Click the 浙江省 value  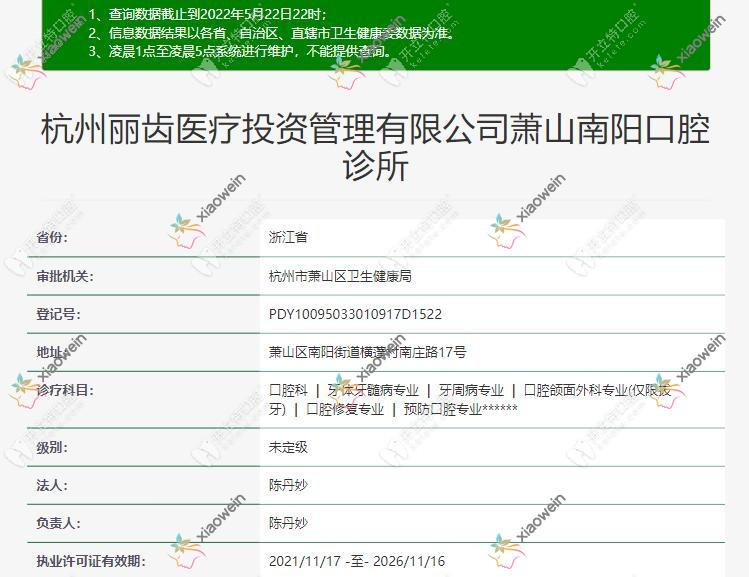[x=288, y=237]
